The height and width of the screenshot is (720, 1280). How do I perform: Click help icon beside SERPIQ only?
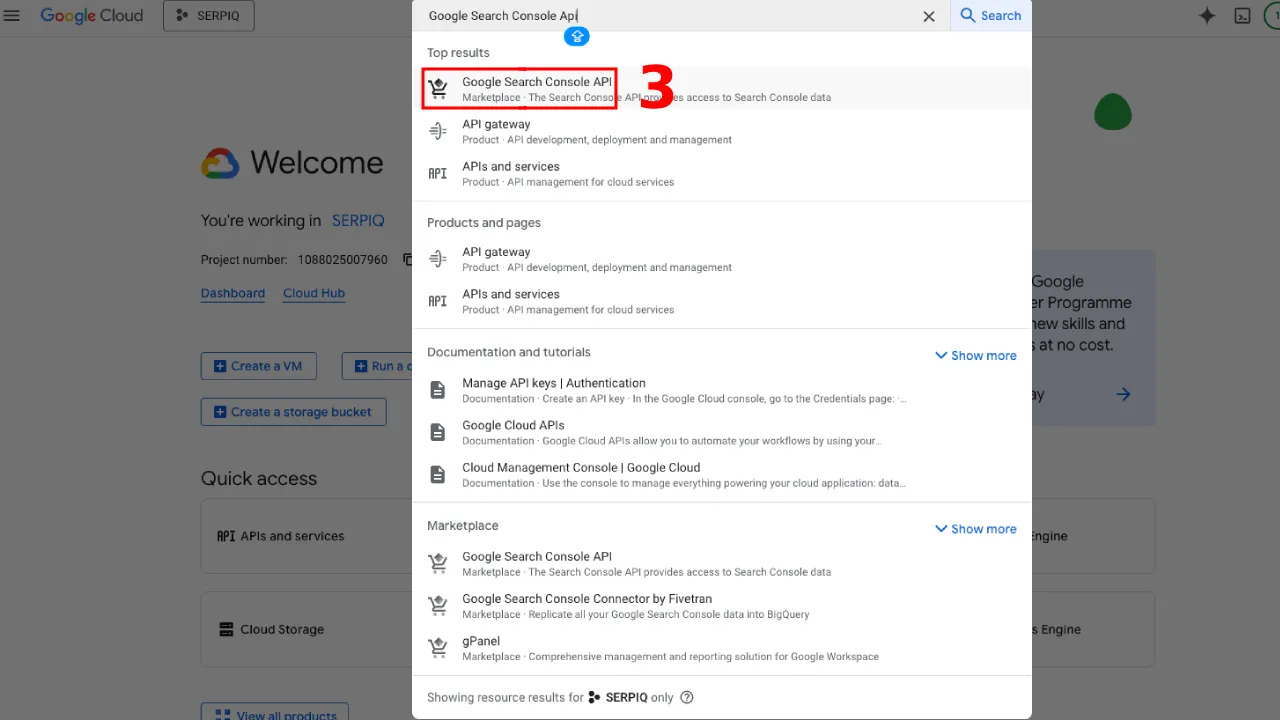687,697
